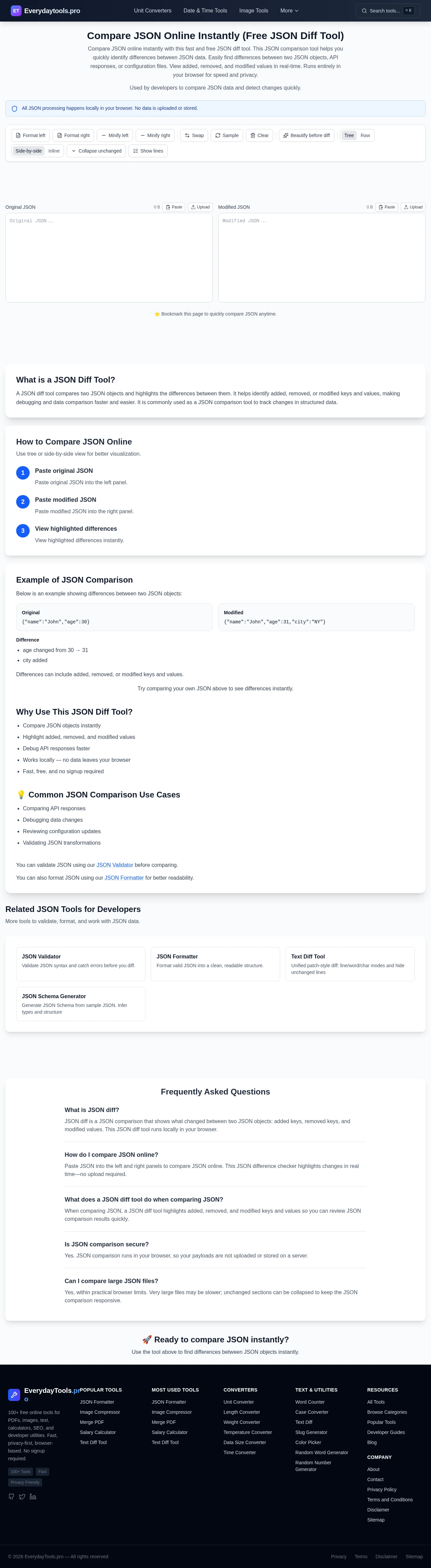This screenshot has width=431, height=1568.
Task: Toggle Collapse unchanged sections
Action: tap(96, 151)
